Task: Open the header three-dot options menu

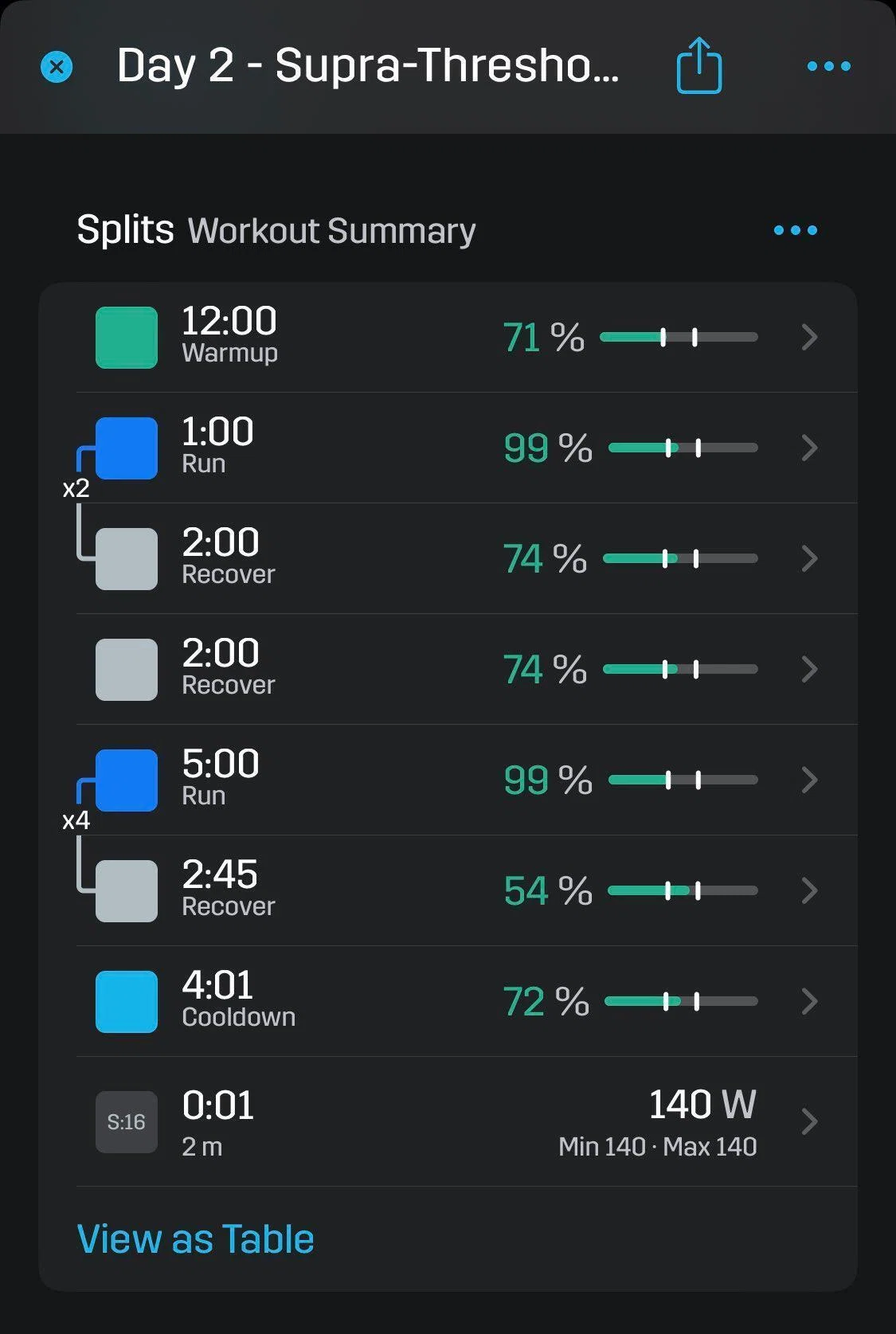Action: (x=828, y=66)
